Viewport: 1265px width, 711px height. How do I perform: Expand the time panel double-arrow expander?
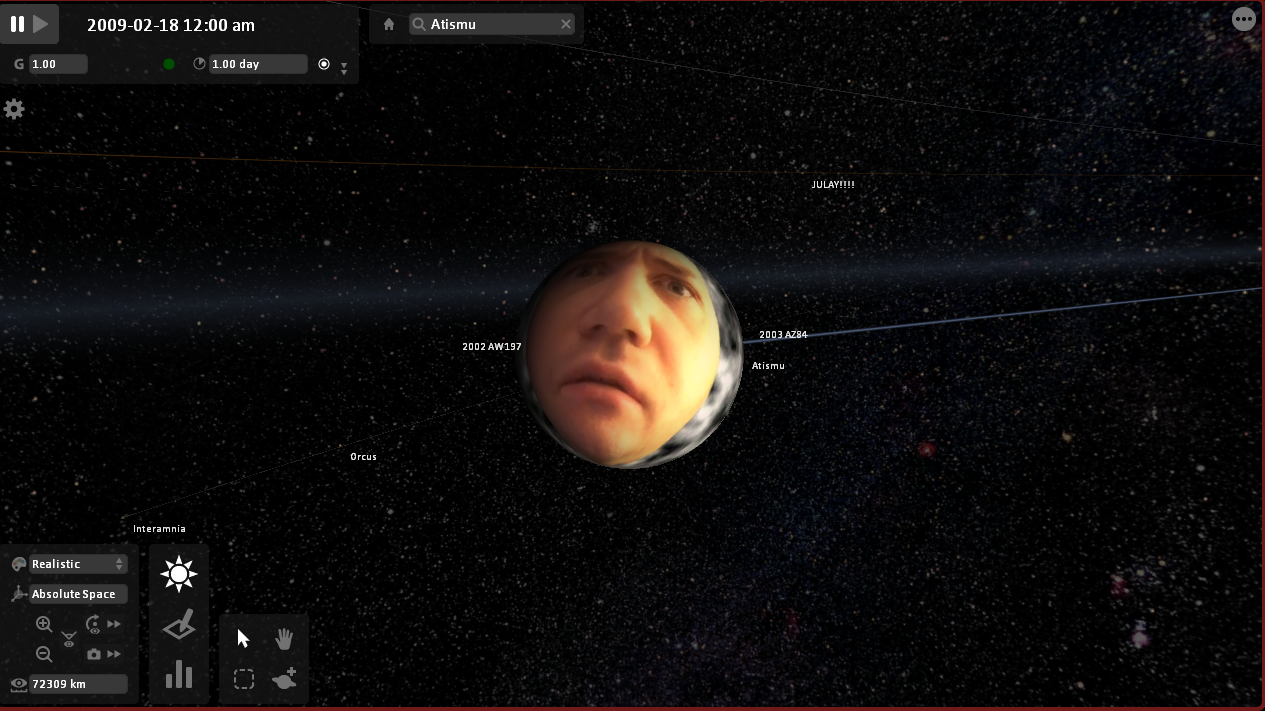click(344, 68)
